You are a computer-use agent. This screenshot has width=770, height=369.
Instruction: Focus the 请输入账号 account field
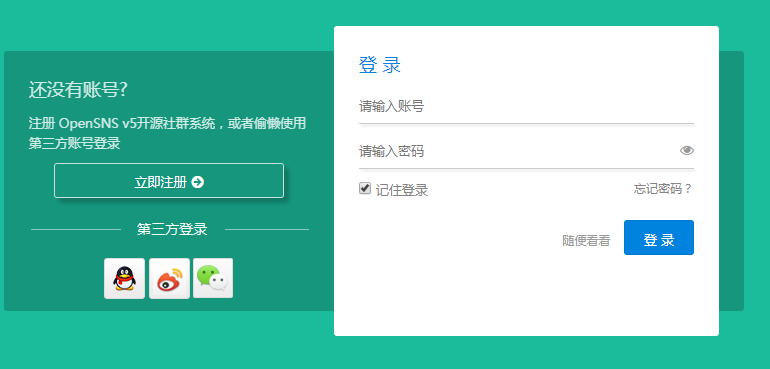coord(526,107)
